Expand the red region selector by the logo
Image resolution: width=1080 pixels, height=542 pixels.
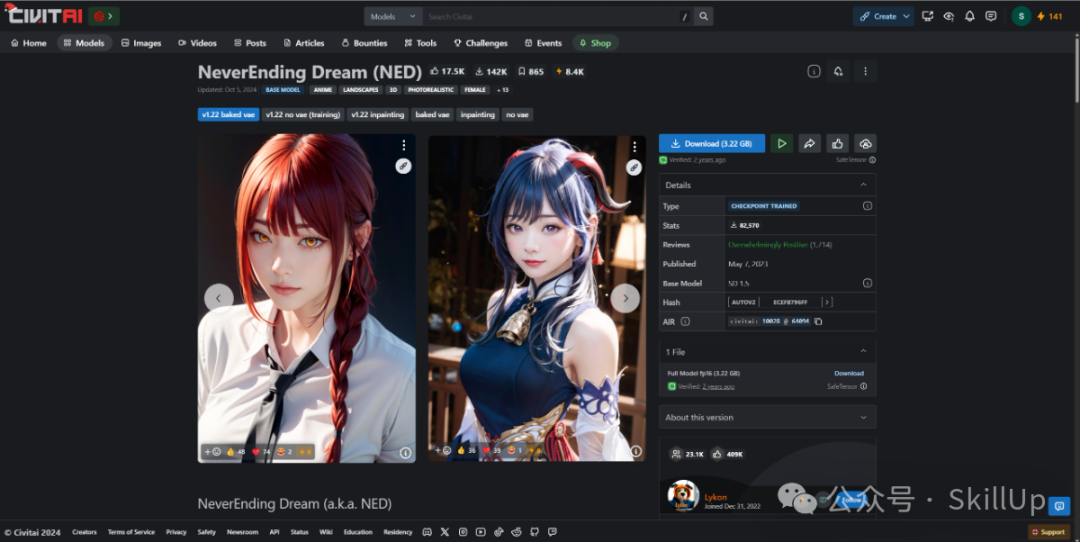tap(104, 16)
